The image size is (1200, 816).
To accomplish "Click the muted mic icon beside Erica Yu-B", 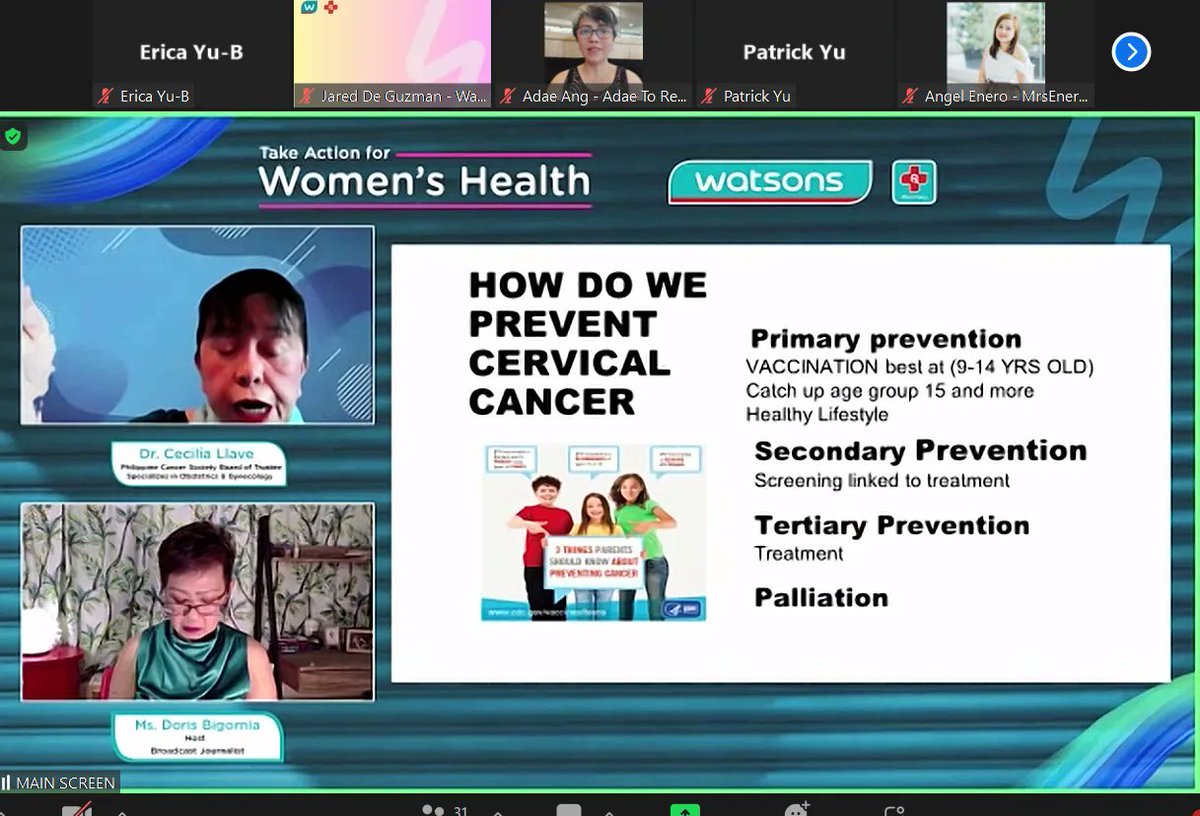I will tap(105, 97).
